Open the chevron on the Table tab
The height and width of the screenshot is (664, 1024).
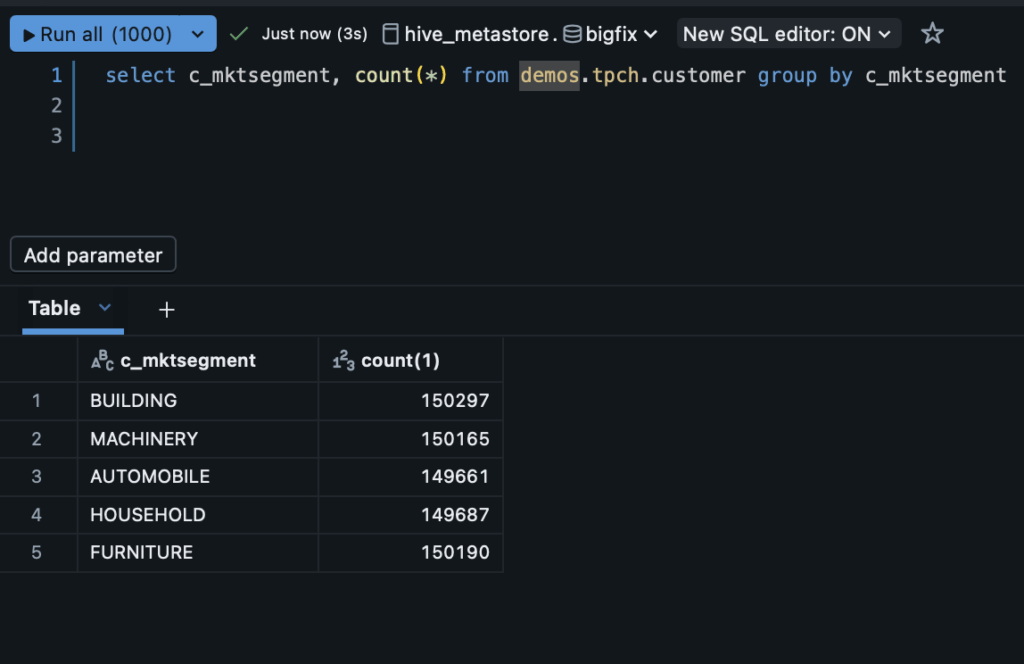105,308
